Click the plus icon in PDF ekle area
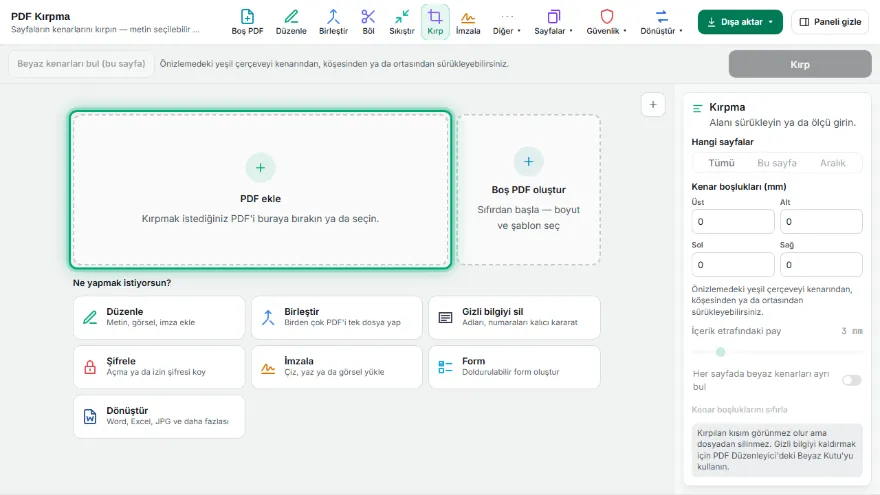Screen dimensions: 880x495 [x=260, y=167]
